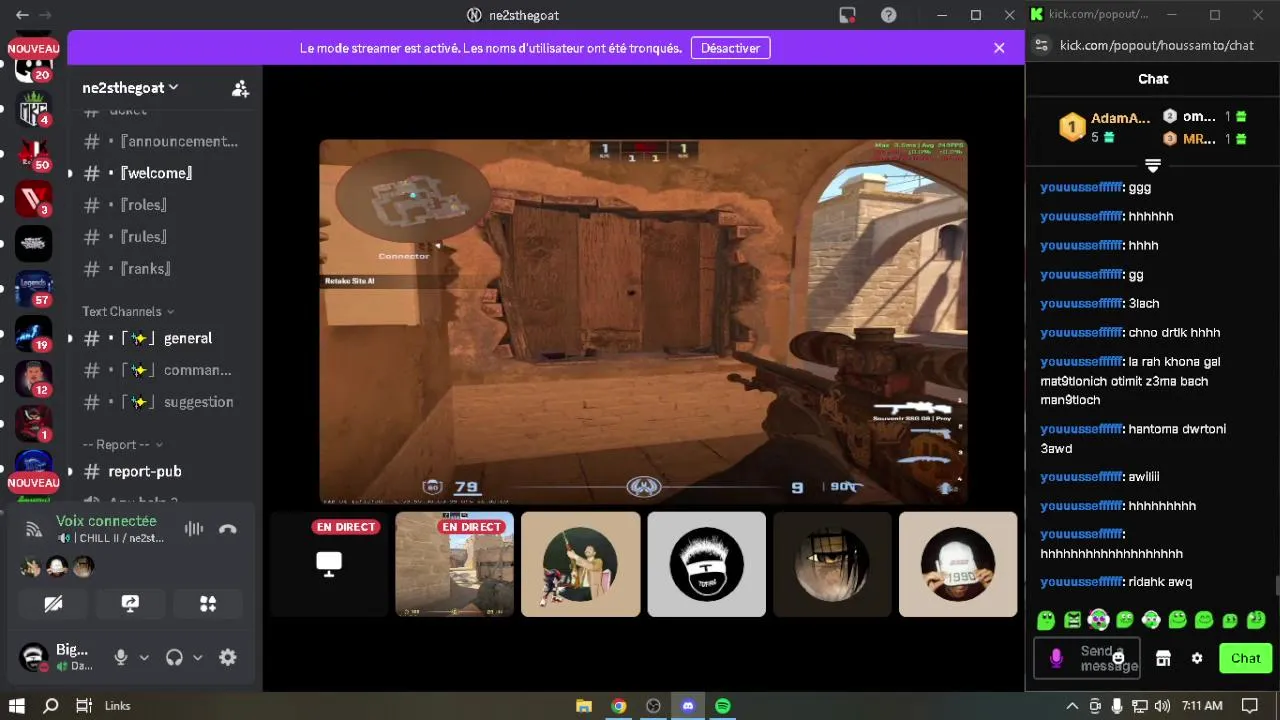
Task: Open File Explorer from the taskbar
Action: coord(584,706)
